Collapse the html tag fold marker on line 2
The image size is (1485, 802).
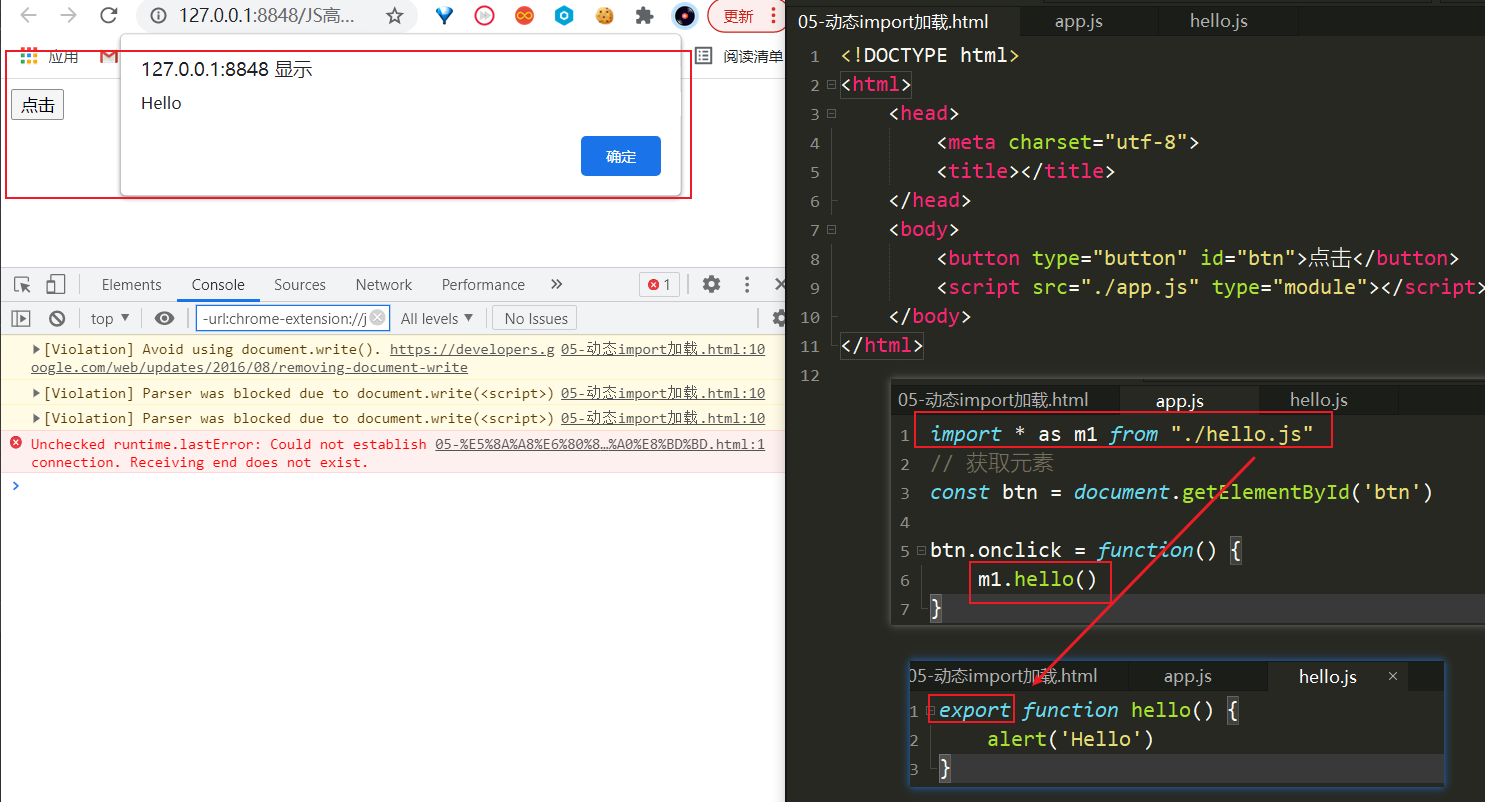click(831, 84)
